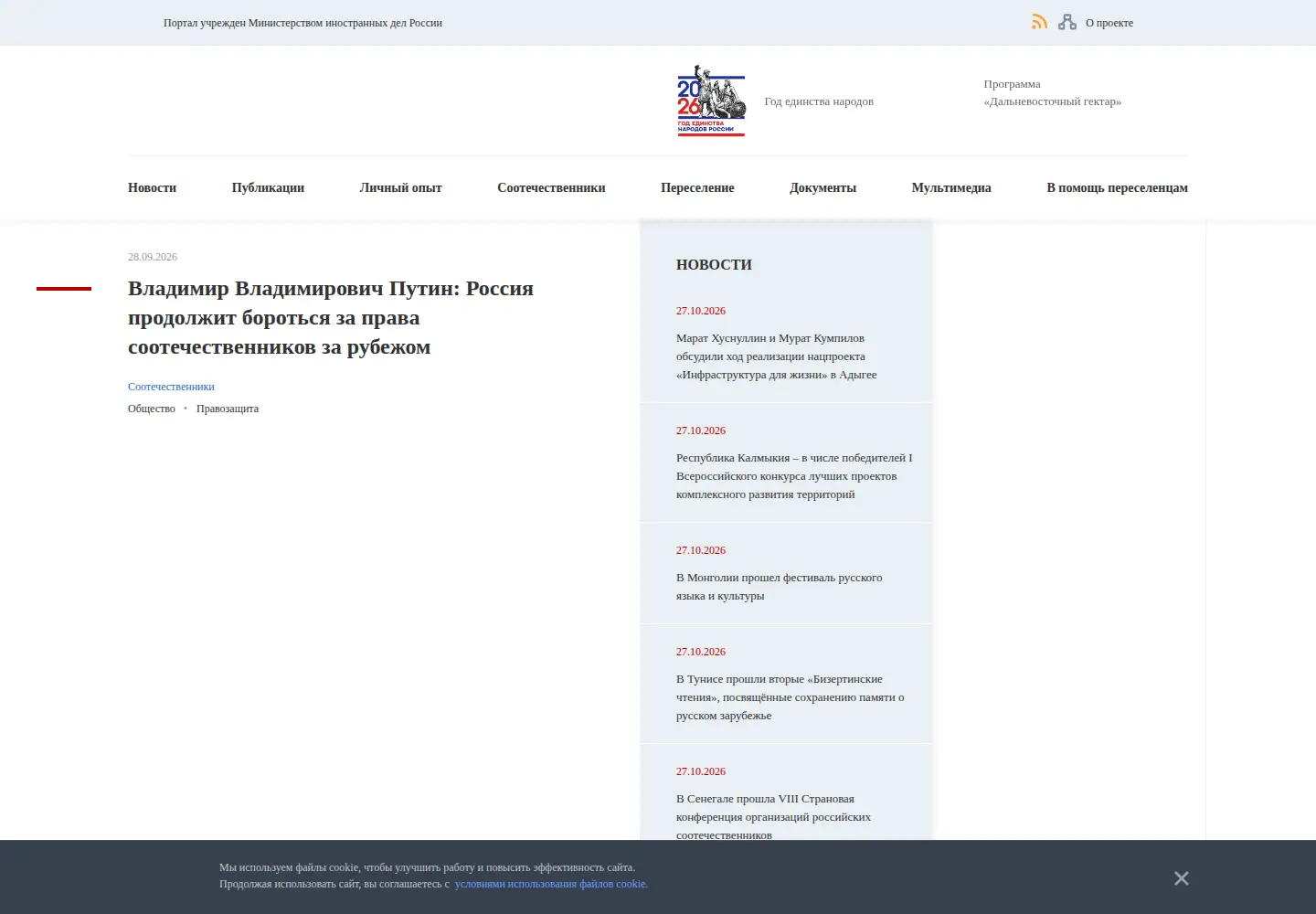Go to the Публикации section
Image resolution: width=1316 pixels, height=914 pixels.
[268, 187]
